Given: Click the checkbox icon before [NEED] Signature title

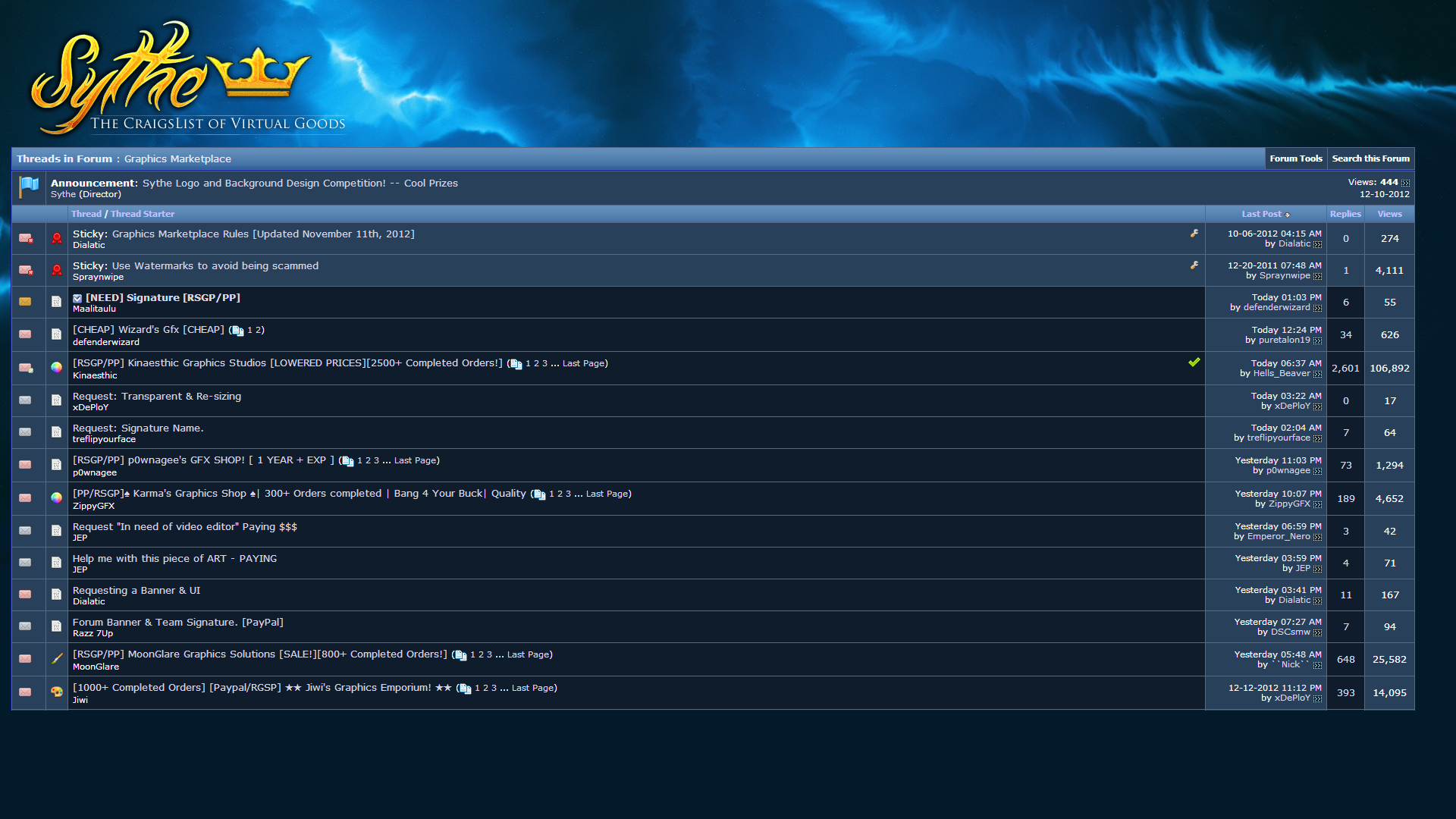Looking at the screenshot, I should pos(77,298).
